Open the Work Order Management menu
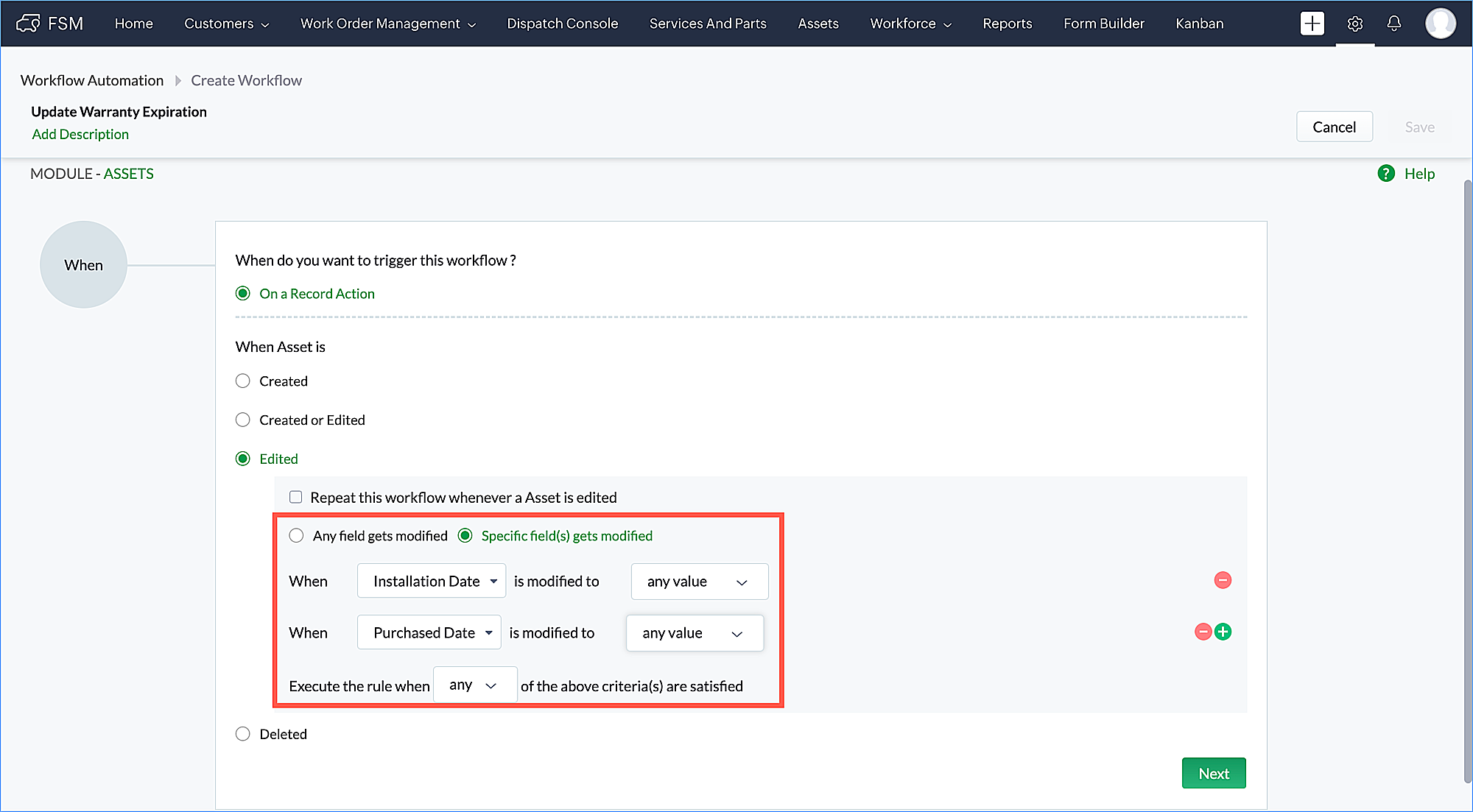The height and width of the screenshot is (812, 1473). coord(387,24)
